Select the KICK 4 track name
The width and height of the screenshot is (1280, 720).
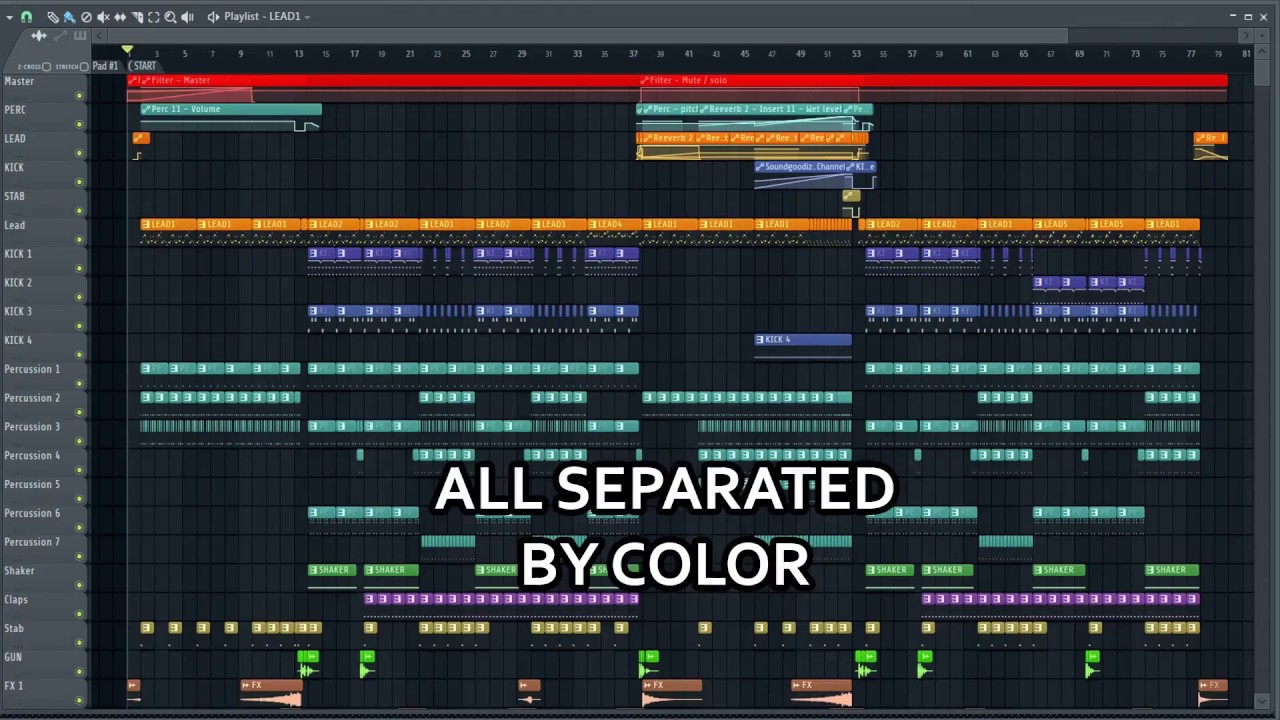[18, 341]
